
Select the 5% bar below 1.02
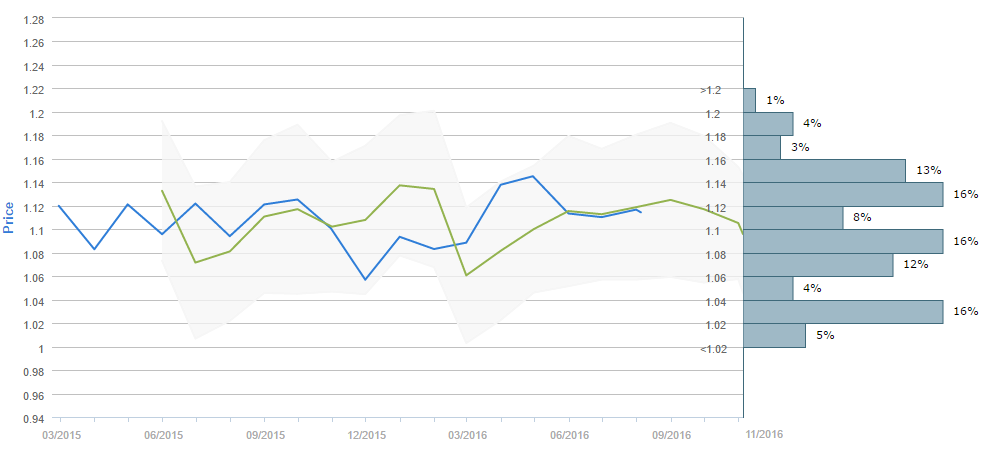click(775, 335)
